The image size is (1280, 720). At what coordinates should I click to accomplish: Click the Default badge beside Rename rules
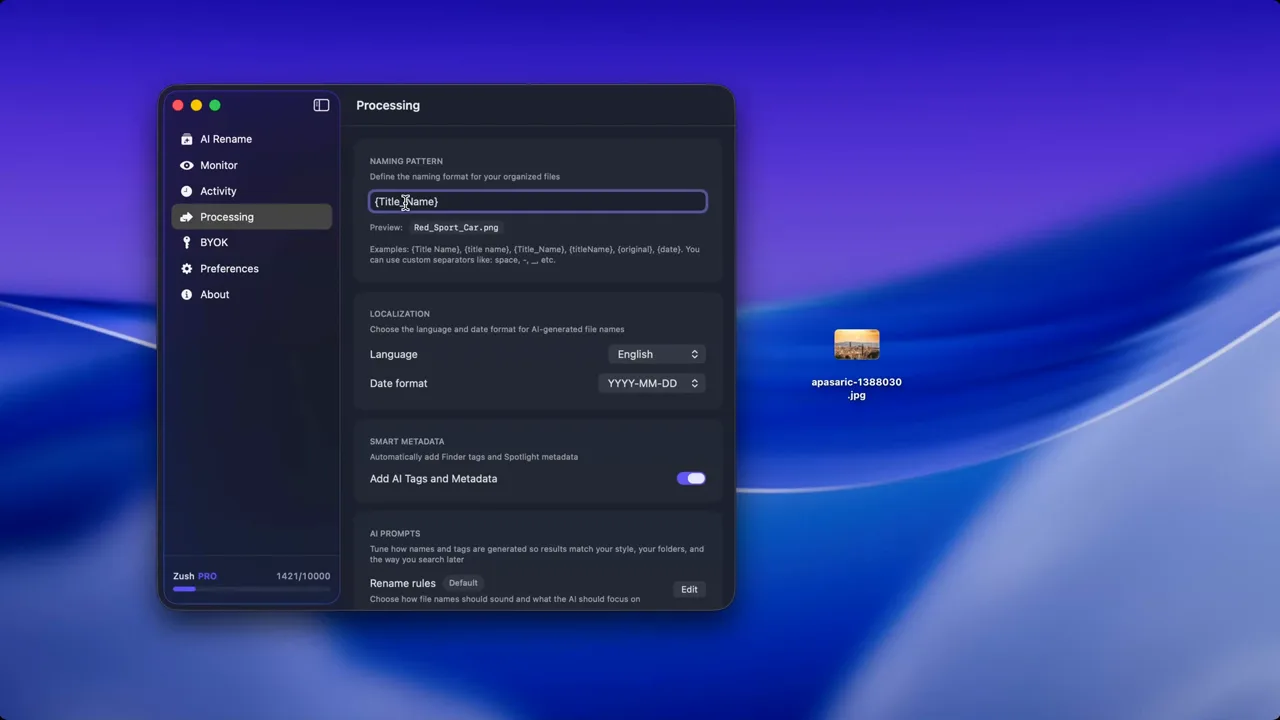click(x=463, y=583)
